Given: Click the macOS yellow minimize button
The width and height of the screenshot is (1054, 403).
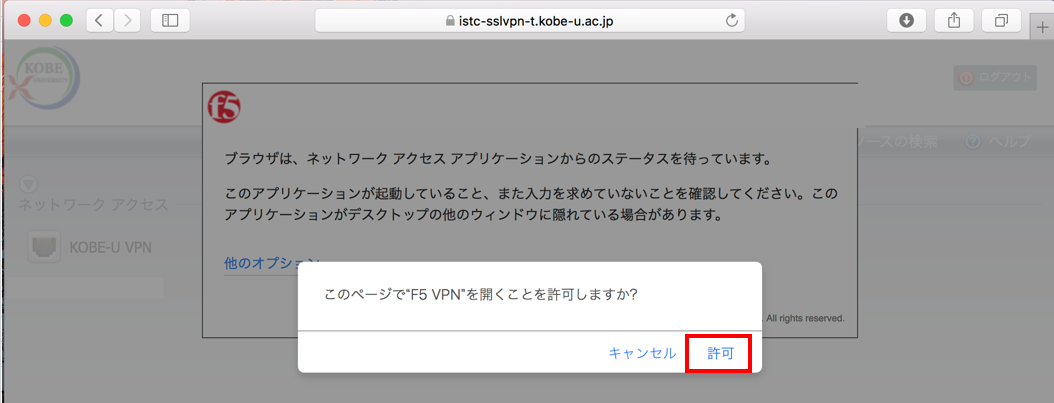Looking at the screenshot, I should pos(46,20).
